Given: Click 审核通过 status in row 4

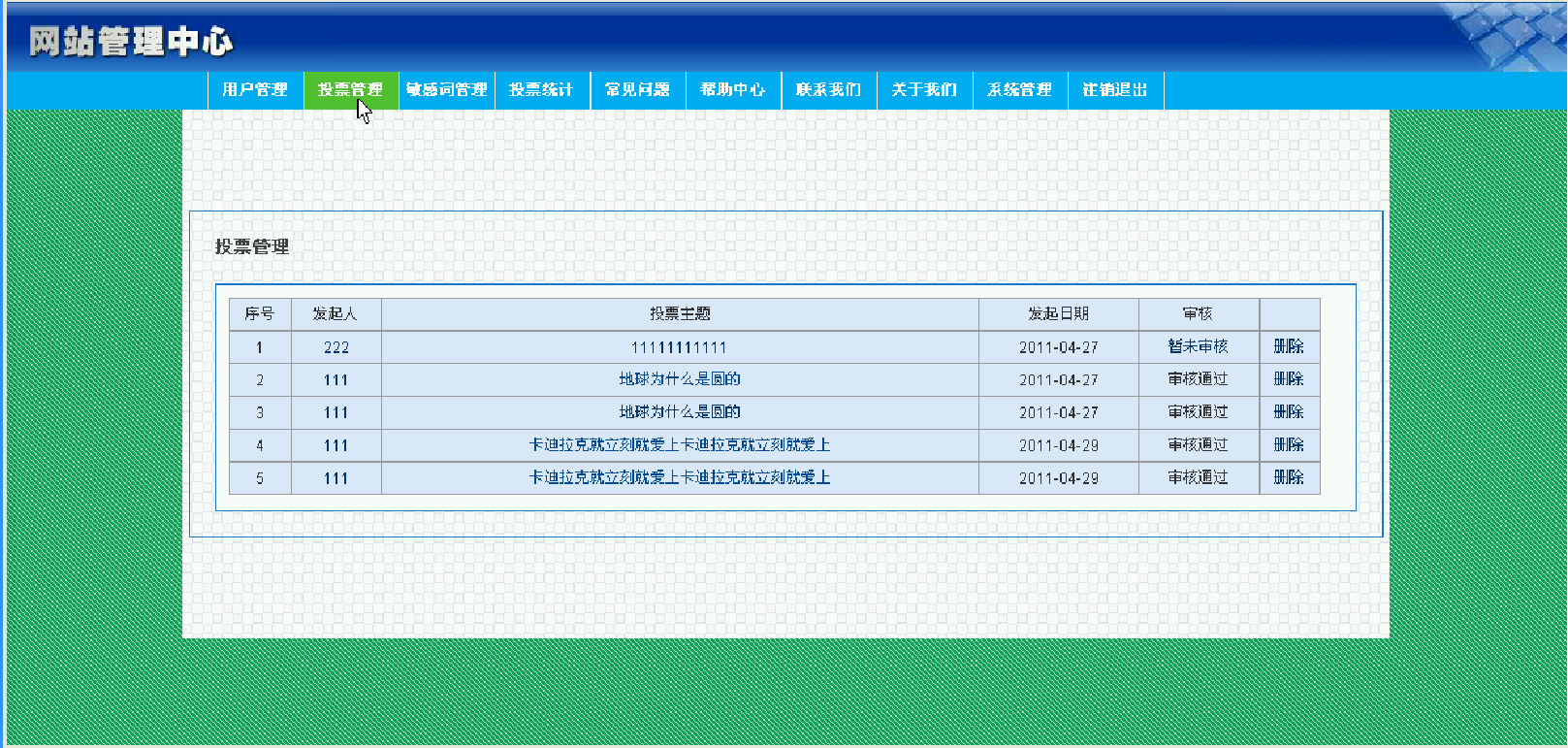Looking at the screenshot, I should coord(1198,445).
